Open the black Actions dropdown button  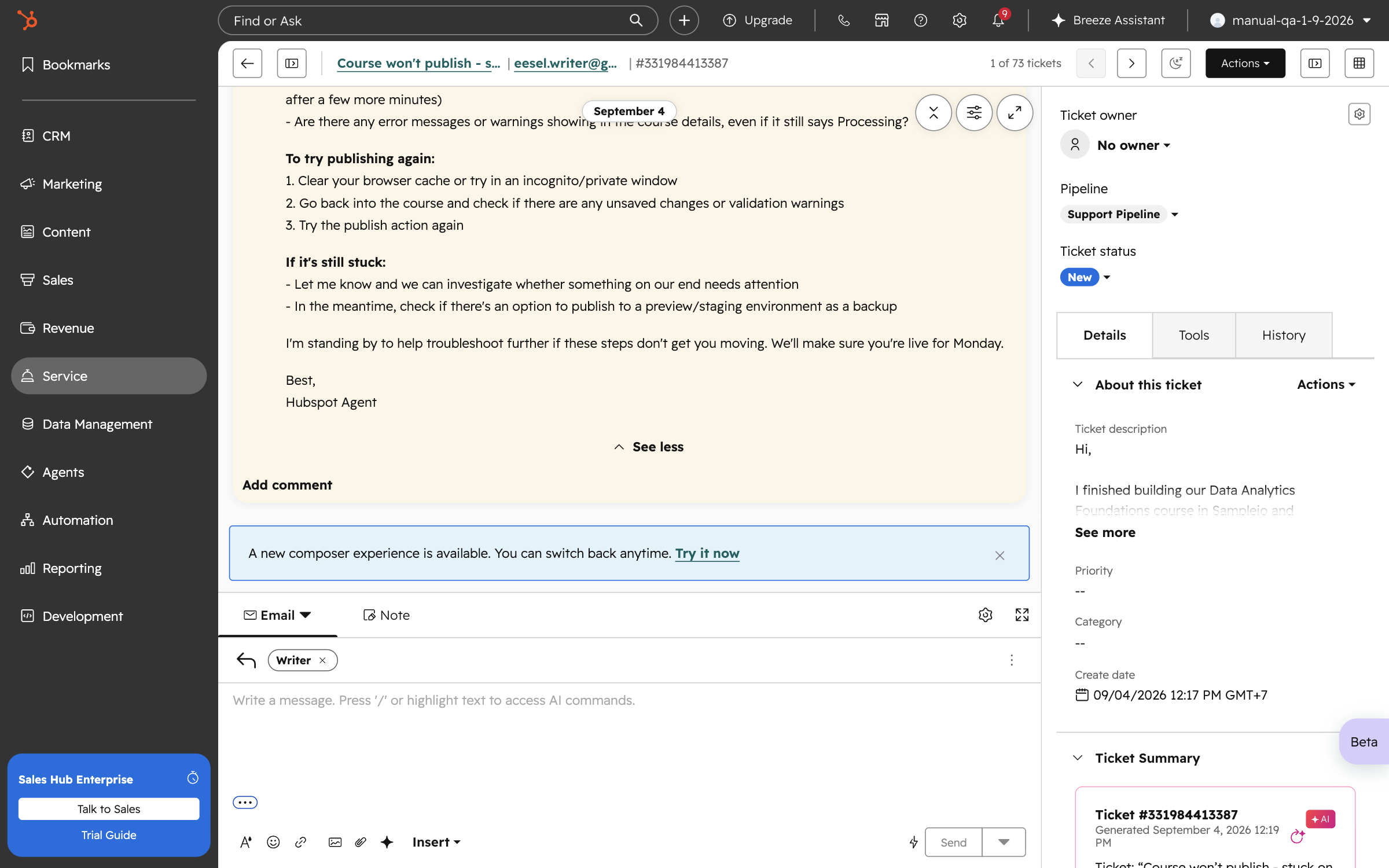(x=1245, y=63)
